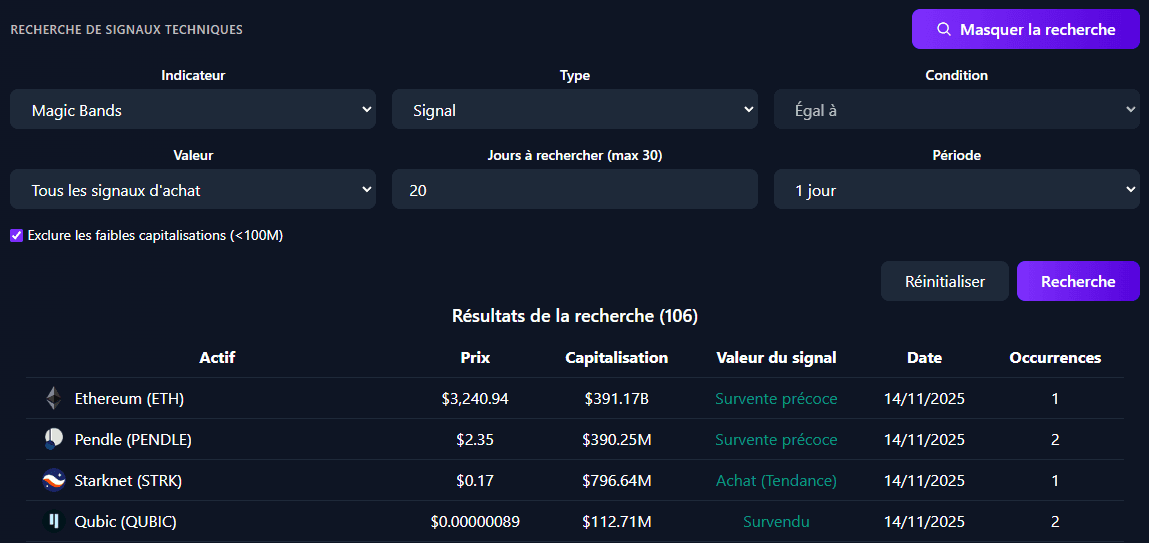Click Ethereum capitalisation $391.17B
Screen dimensions: 1149x543
[616, 399]
